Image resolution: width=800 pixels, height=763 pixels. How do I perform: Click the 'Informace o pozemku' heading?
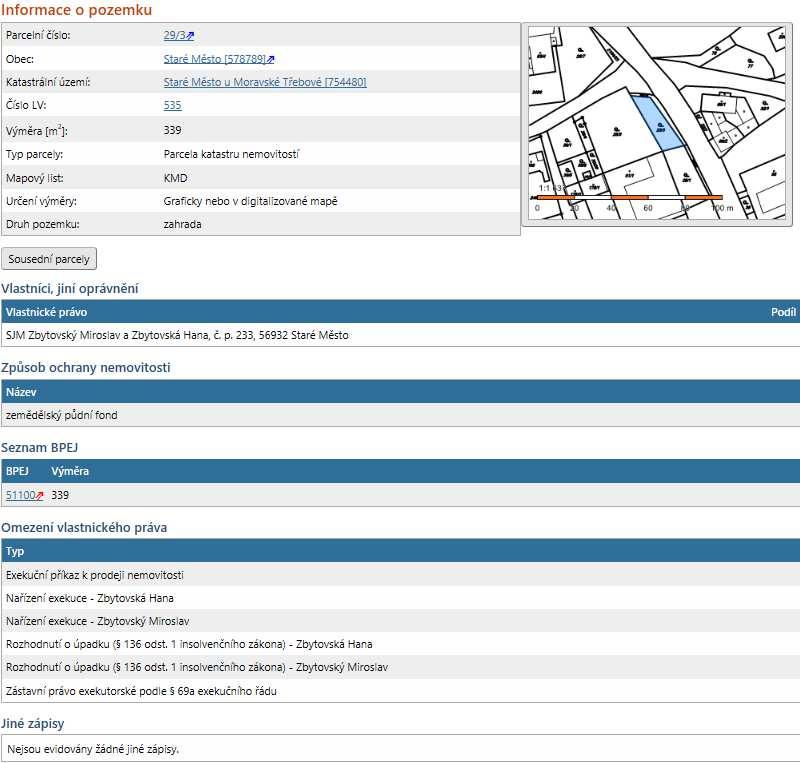coord(77,10)
